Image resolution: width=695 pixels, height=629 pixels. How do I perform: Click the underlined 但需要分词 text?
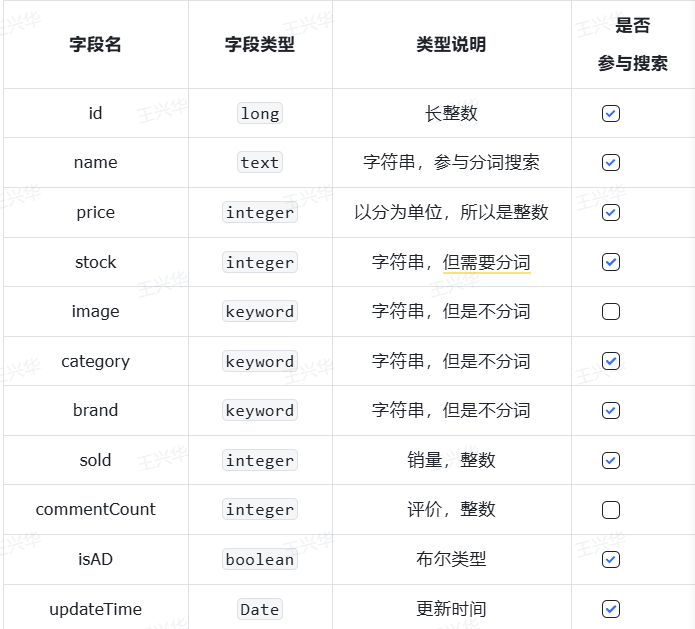487,262
